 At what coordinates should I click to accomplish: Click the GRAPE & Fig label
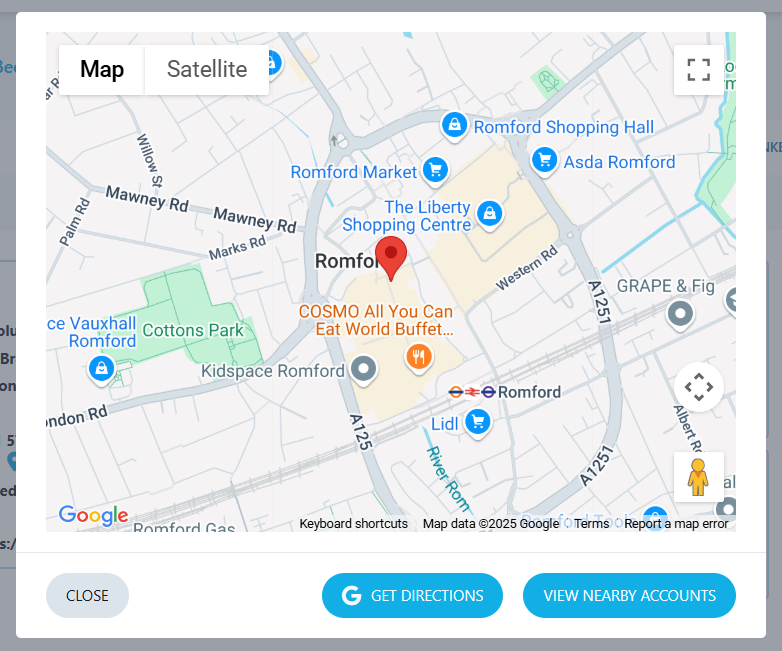point(666,286)
